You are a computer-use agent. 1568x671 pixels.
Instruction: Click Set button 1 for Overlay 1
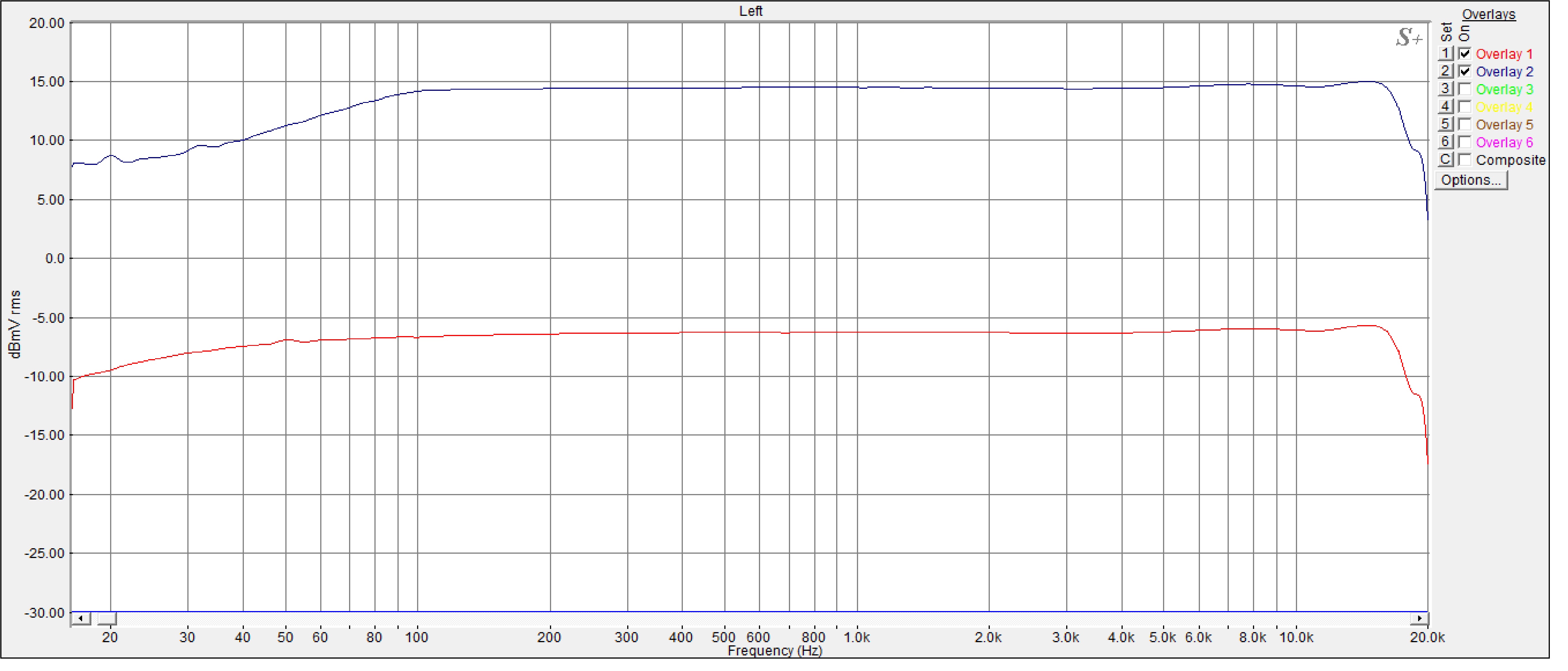[1446, 54]
